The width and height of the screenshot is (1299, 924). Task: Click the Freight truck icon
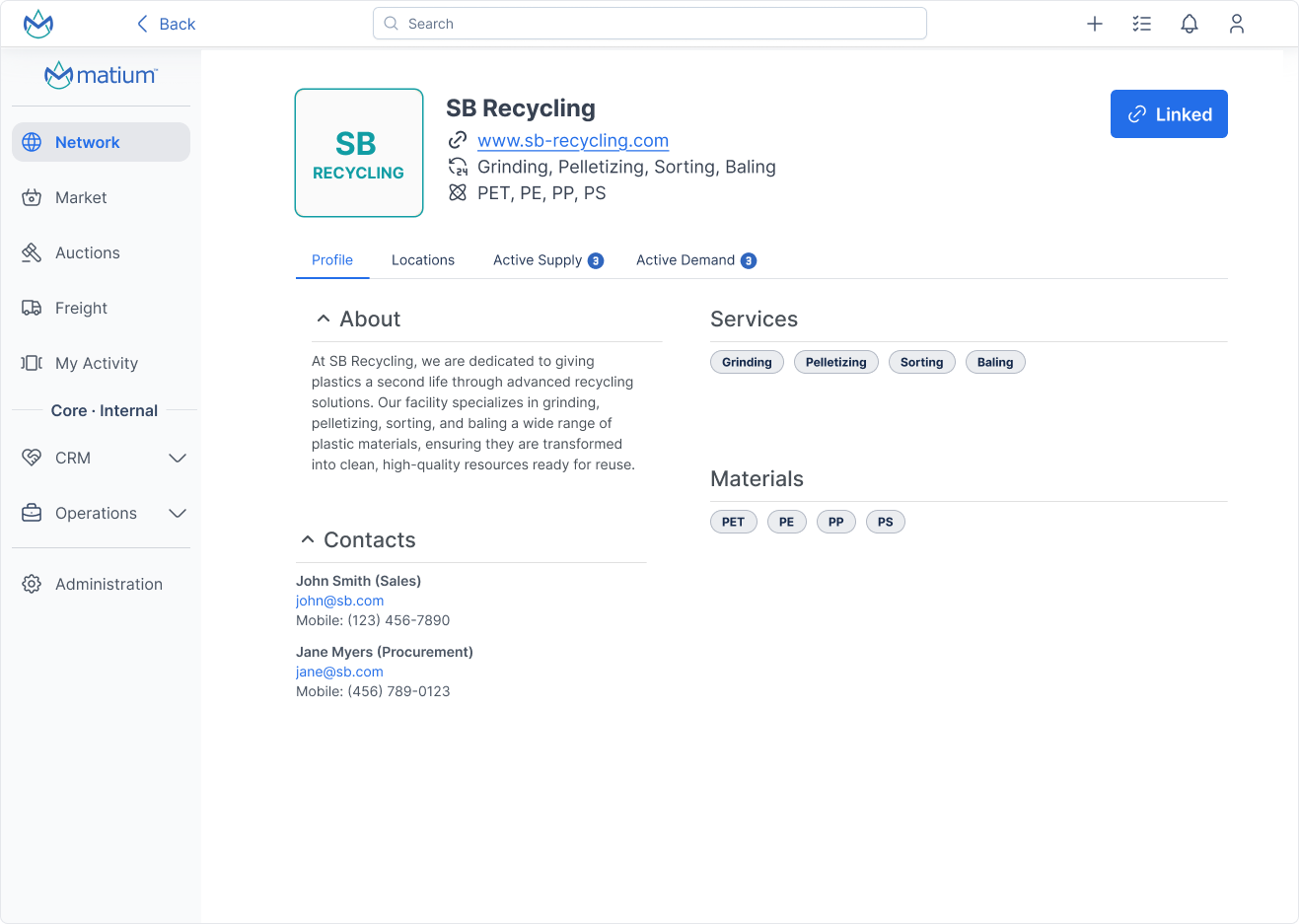click(32, 308)
